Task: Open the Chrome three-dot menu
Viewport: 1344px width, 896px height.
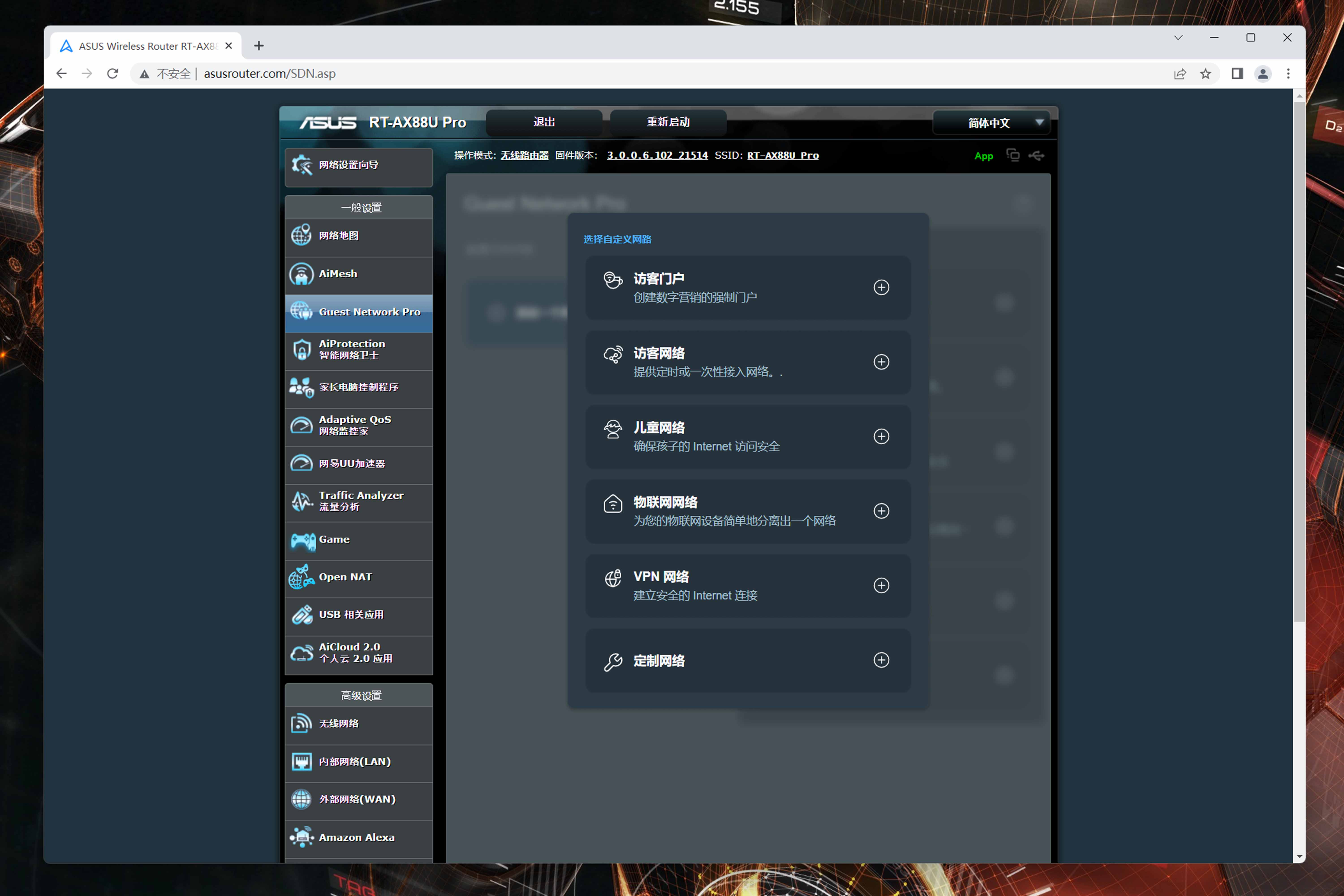Action: pyautogui.click(x=1288, y=74)
